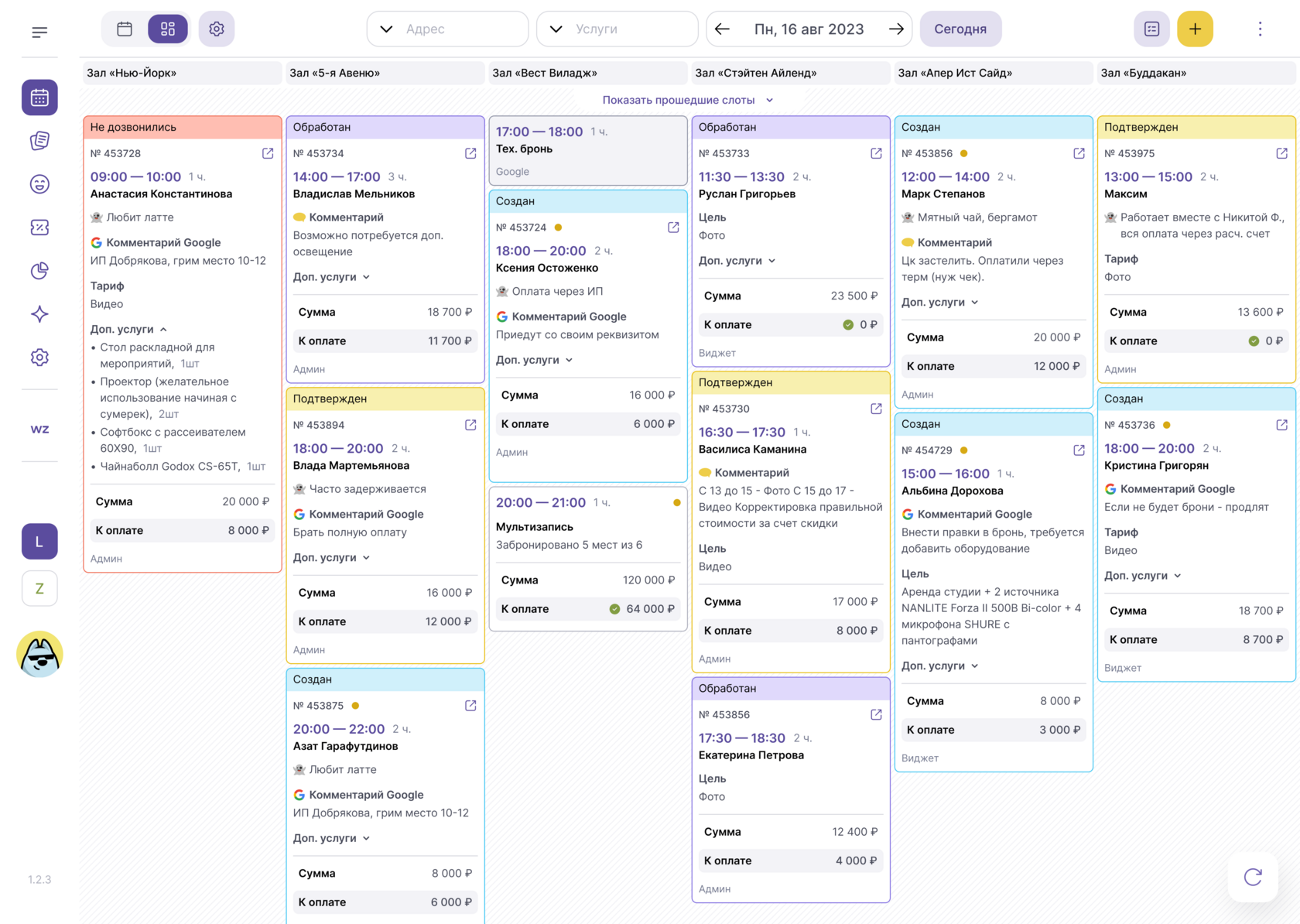
Task: Open the three-dot more options menu
Action: [x=1260, y=29]
